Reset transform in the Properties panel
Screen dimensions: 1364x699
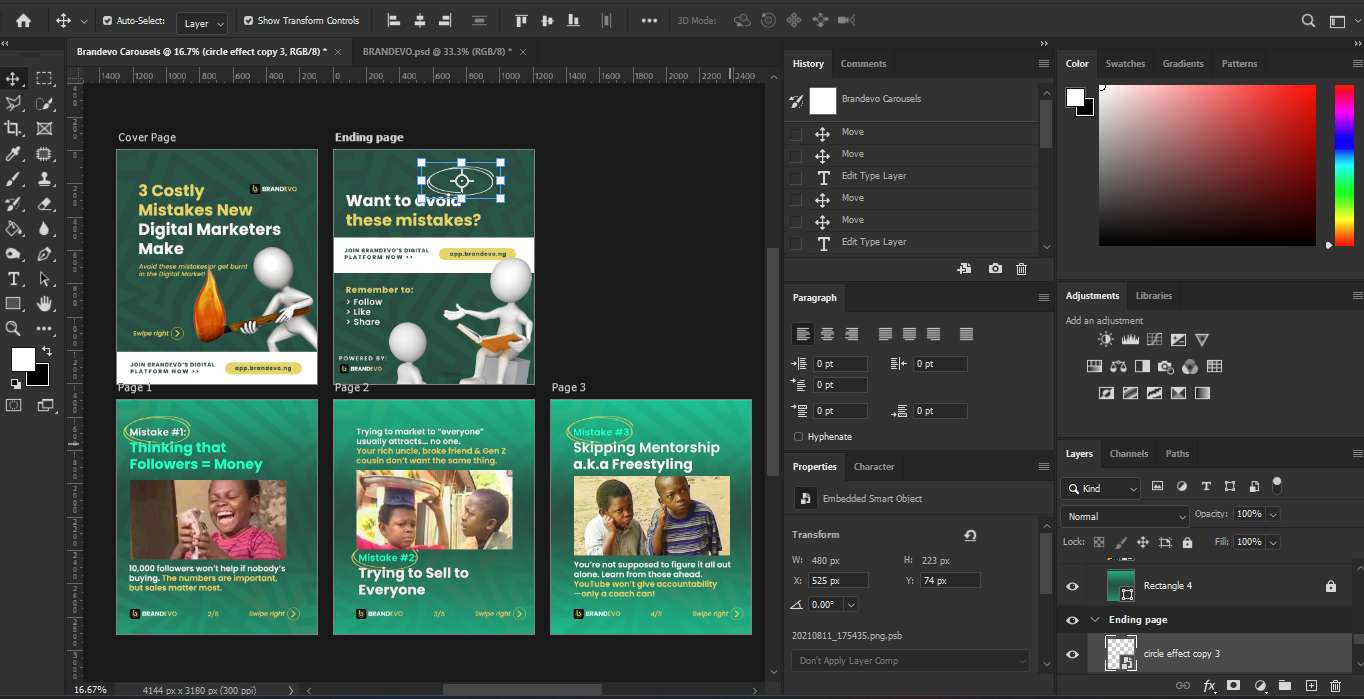point(970,535)
